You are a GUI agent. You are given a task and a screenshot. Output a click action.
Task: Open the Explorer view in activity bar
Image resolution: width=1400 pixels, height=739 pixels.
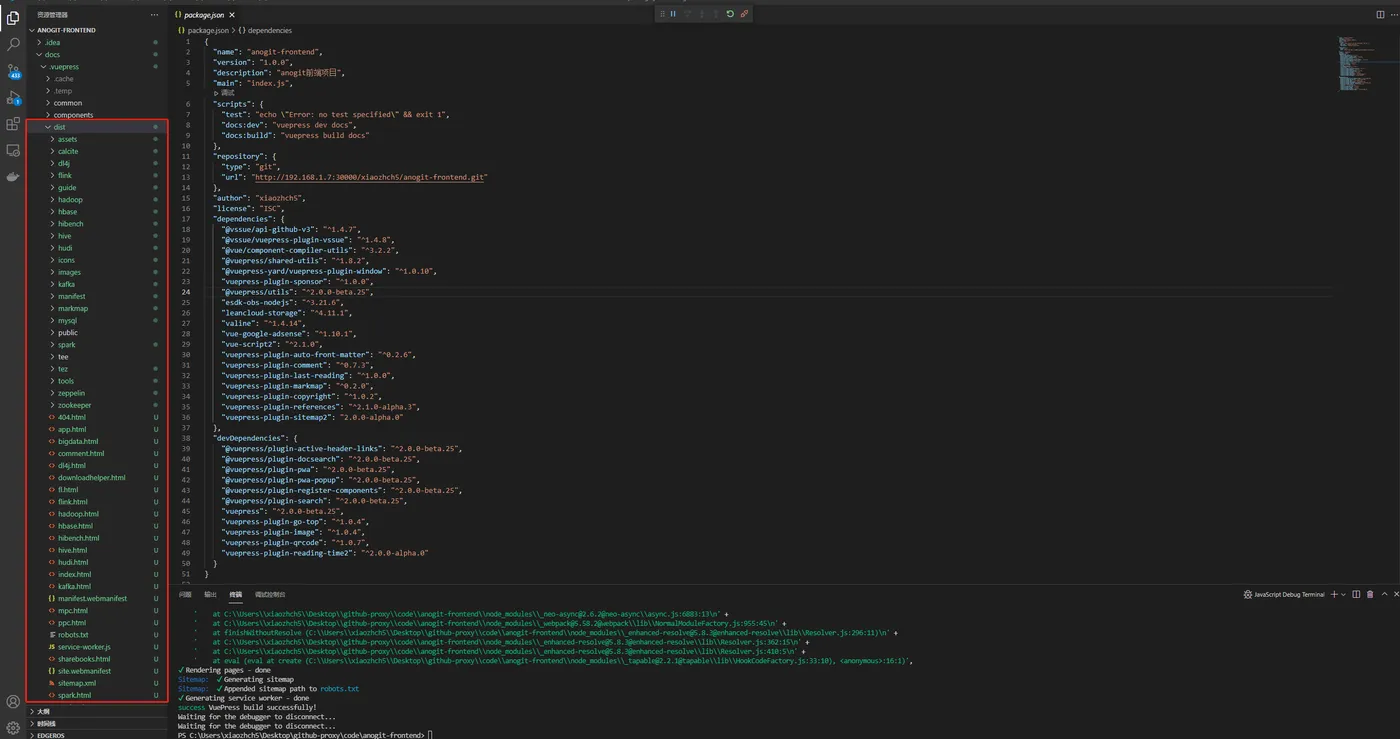click(x=13, y=18)
